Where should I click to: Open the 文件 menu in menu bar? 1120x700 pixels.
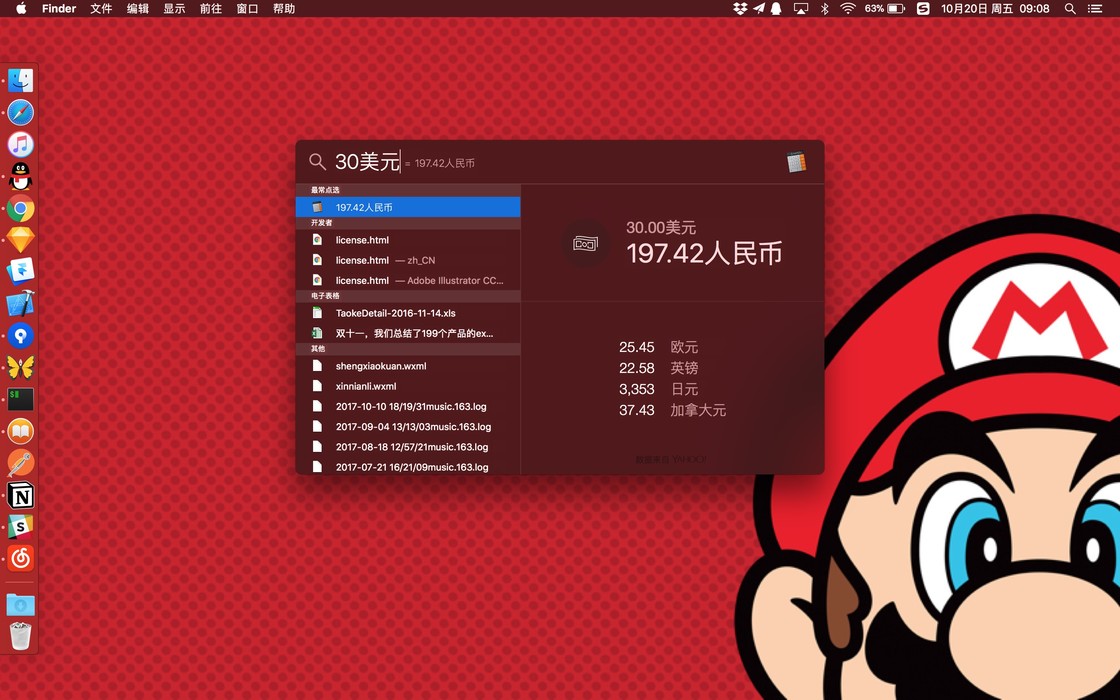[x=101, y=9]
